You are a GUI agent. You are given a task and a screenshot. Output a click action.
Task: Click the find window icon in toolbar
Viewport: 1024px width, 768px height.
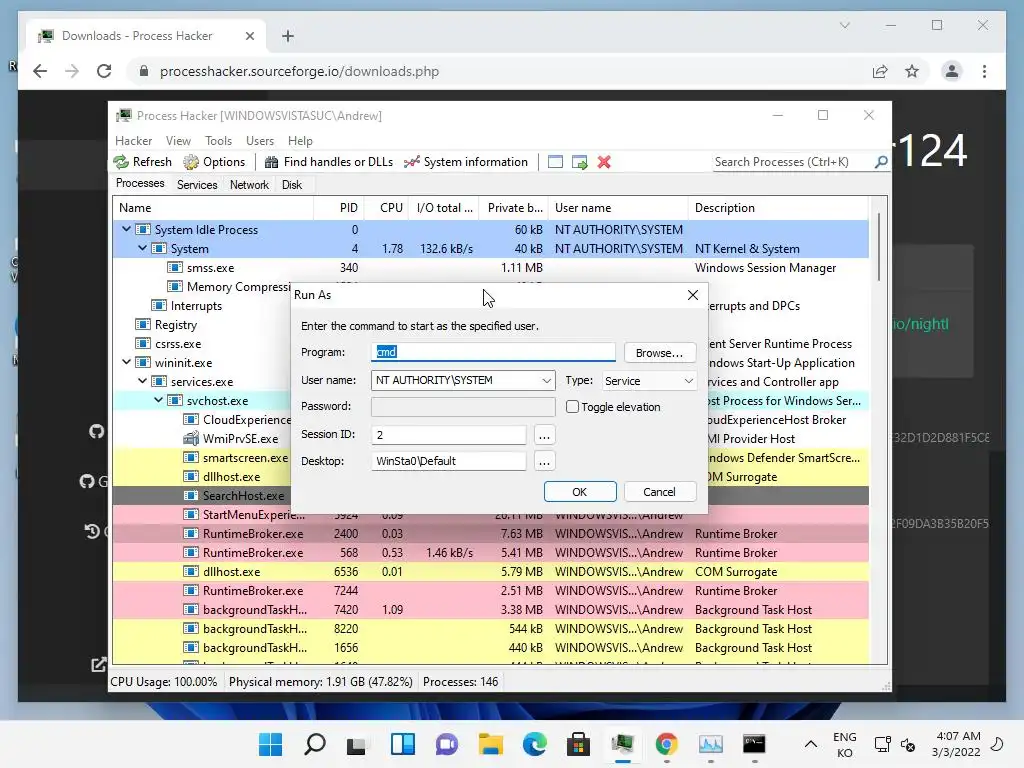click(x=555, y=162)
